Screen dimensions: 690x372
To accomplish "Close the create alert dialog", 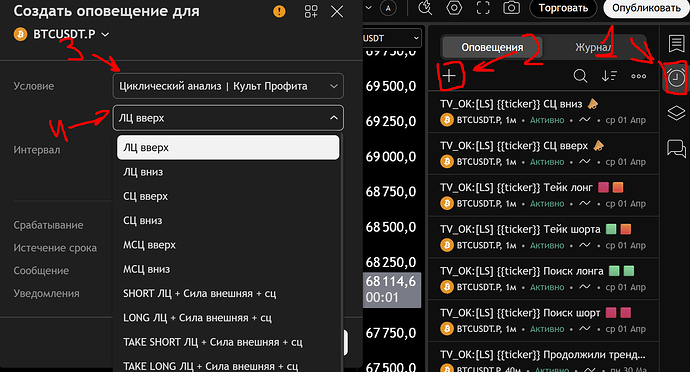I will [337, 11].
